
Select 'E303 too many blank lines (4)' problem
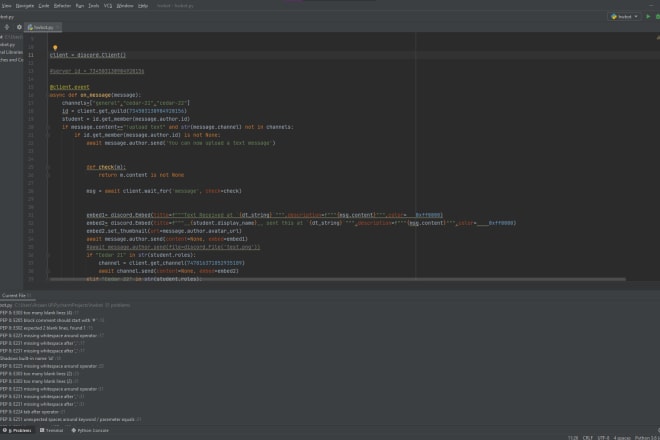(39, 313)
